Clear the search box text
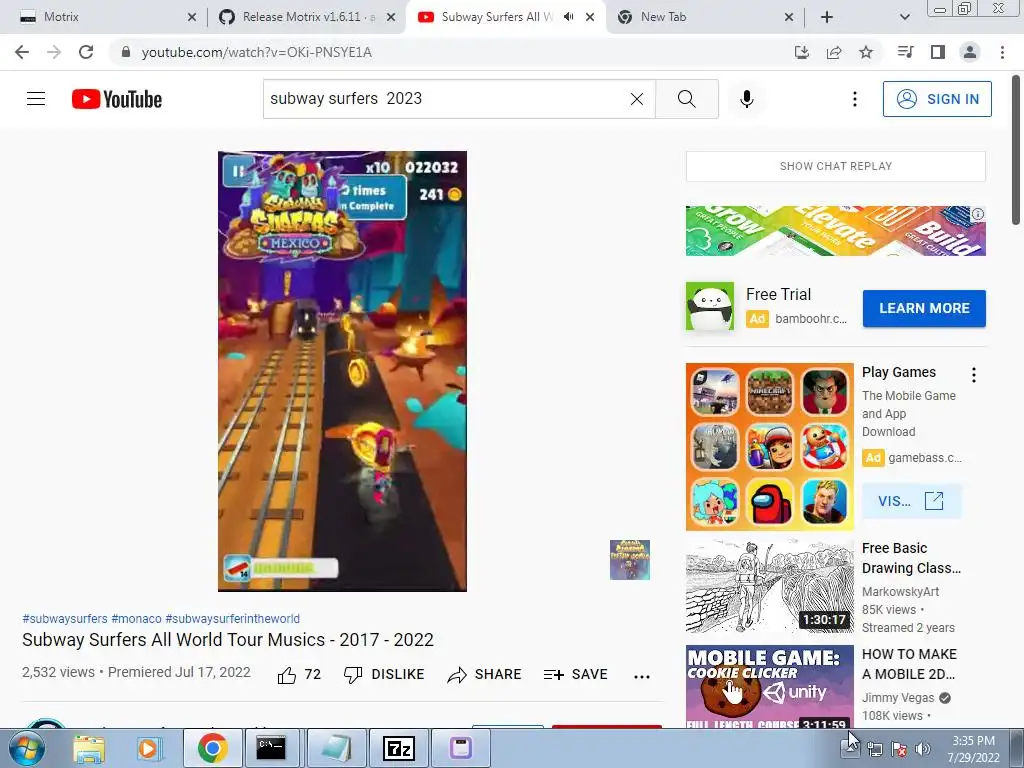Image resolution: width=1024 pixels, height=768 pixels. (637, 99)
